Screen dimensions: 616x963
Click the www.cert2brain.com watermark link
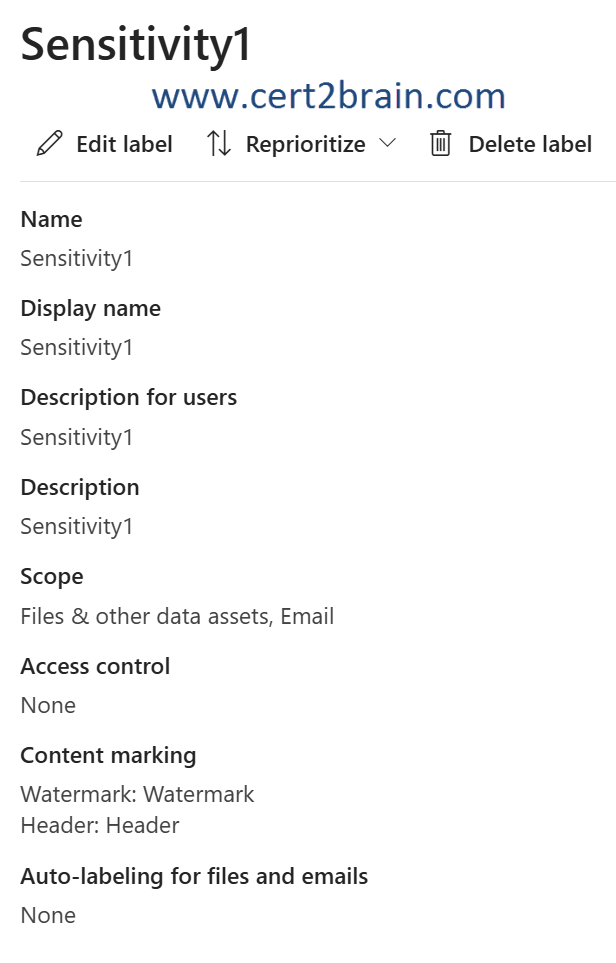tap(328, 96)
